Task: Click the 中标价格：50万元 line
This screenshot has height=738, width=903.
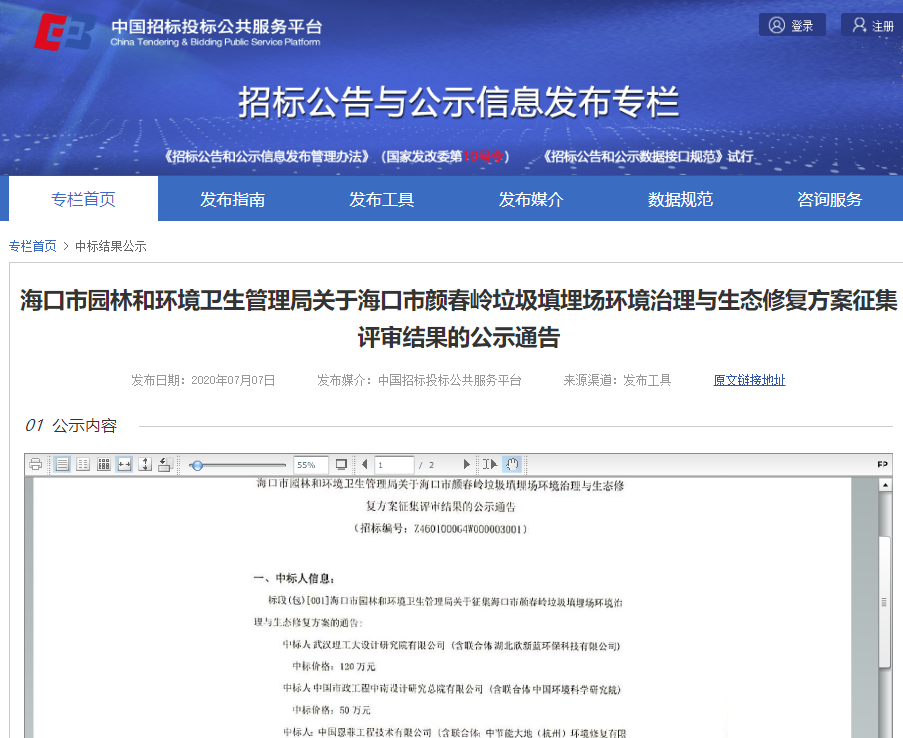Action: tap(331, 710)
